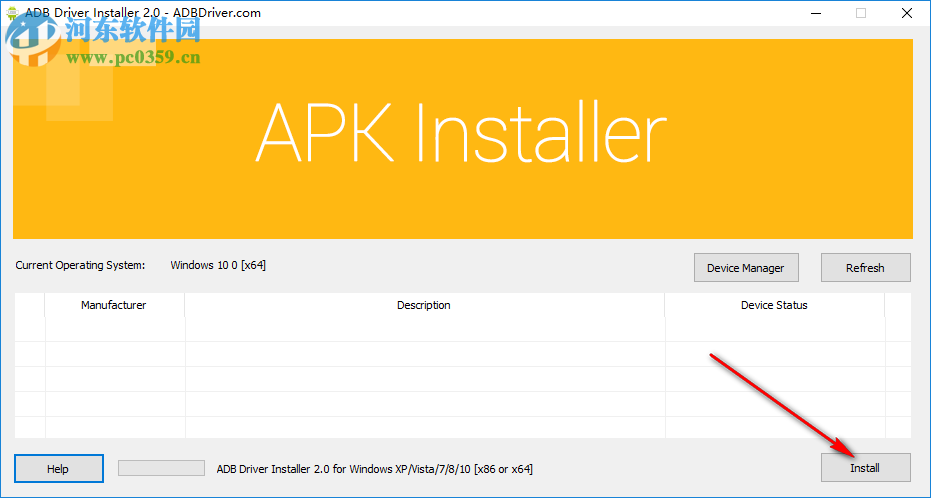
Task: Sort by Description column header
Action: point(424,305)
